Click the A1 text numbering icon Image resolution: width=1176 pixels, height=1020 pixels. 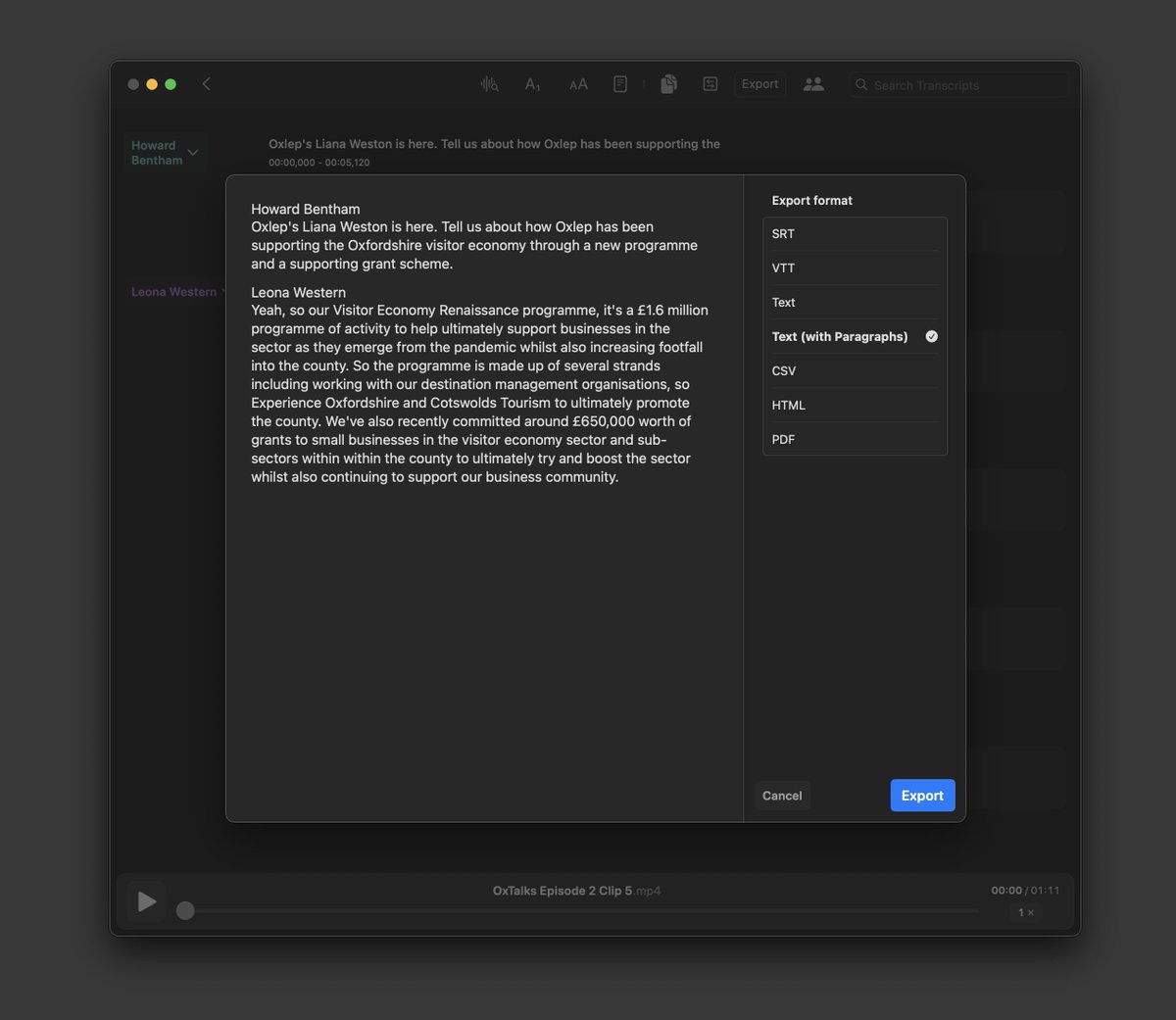[532, 84]
